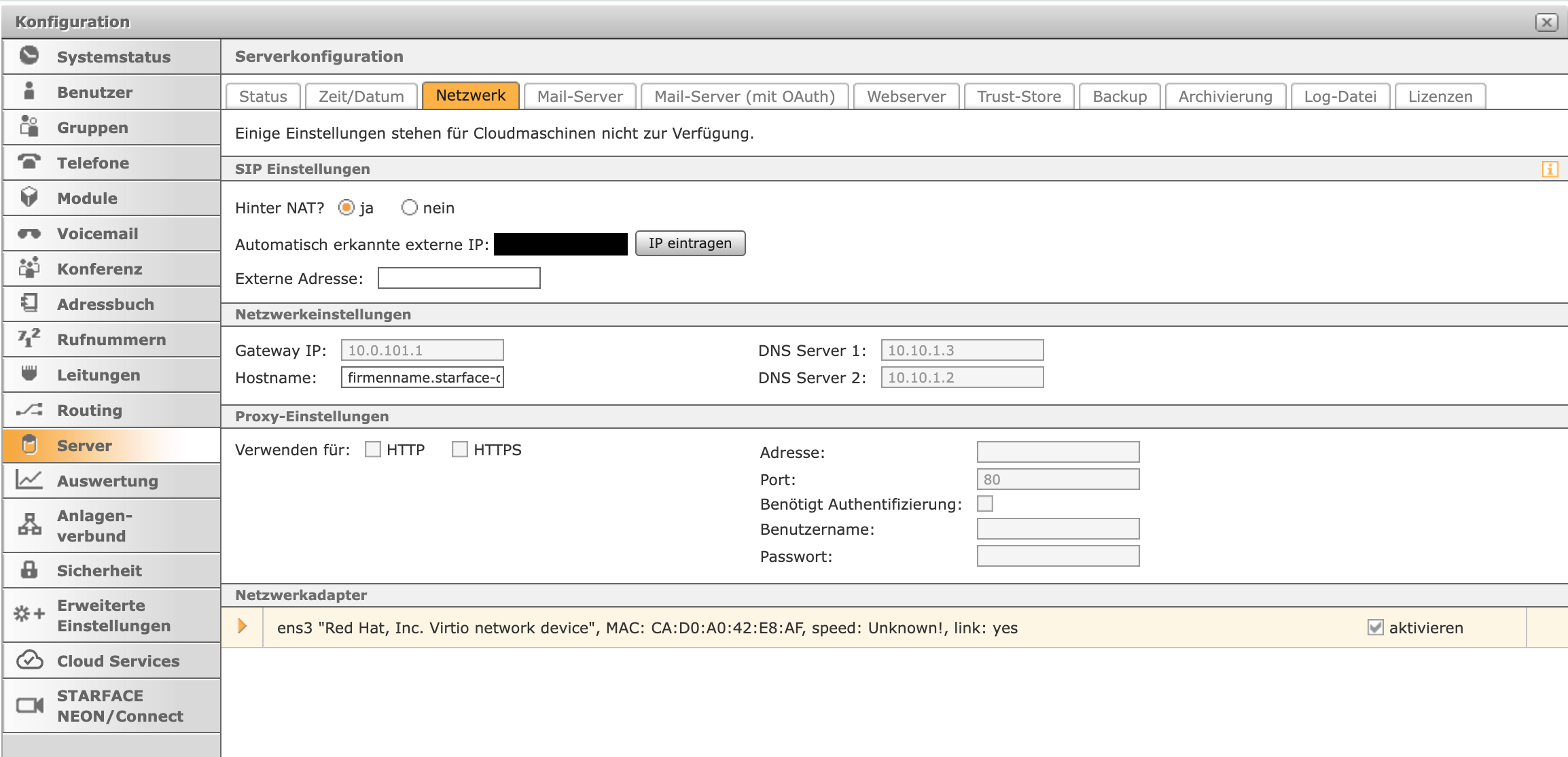Open the Webserver tab

906,96
